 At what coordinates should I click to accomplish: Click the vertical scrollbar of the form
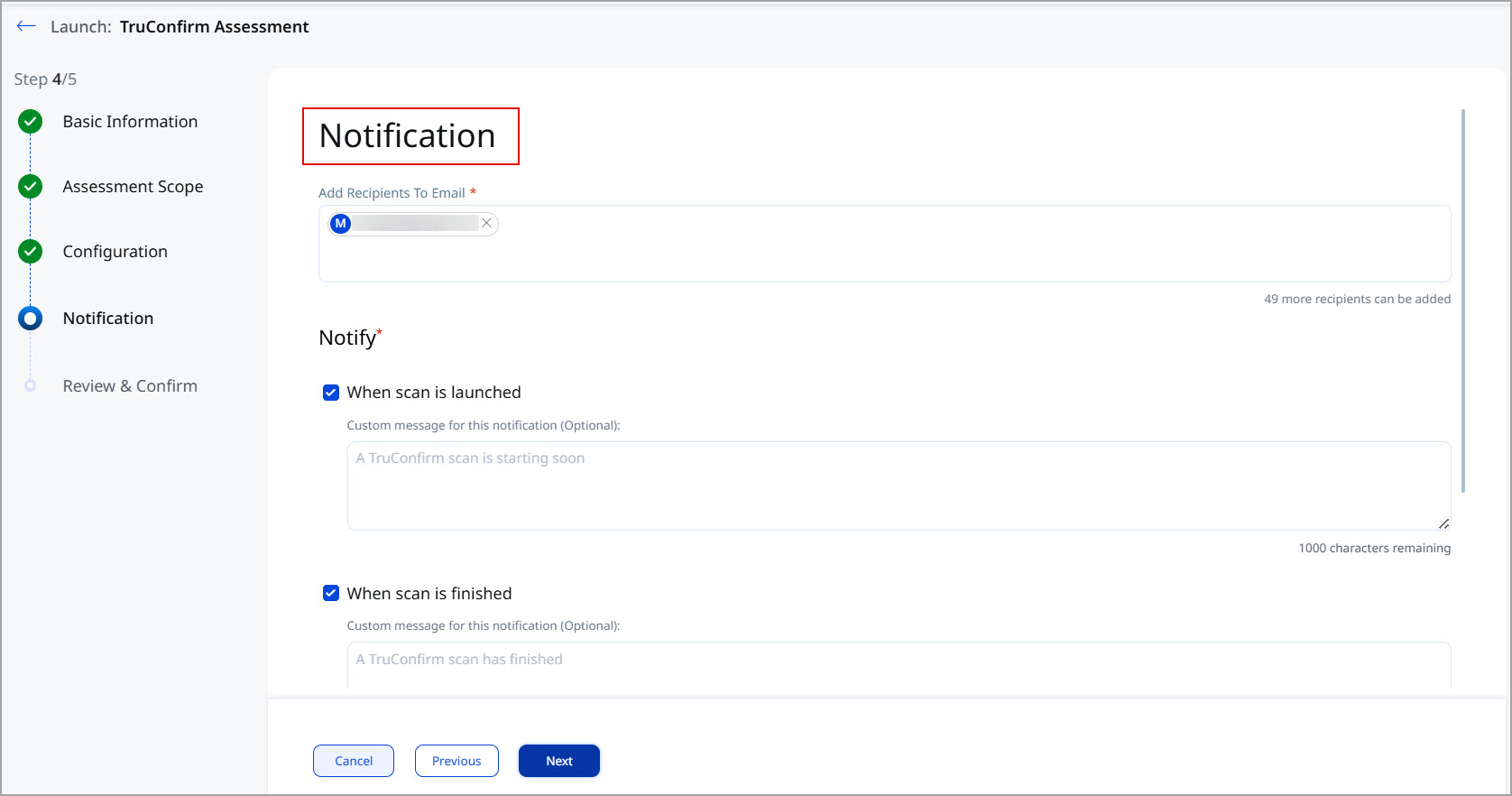1462,301
